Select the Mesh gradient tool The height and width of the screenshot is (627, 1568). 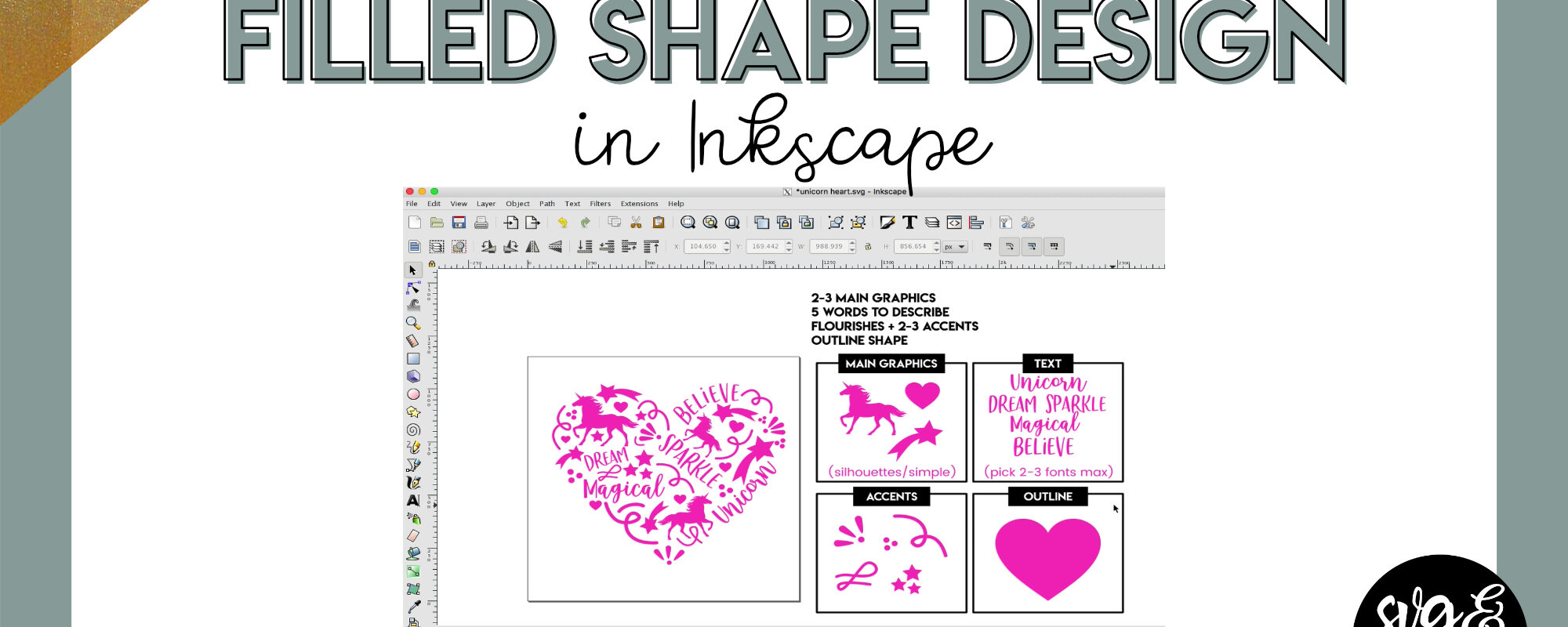click(x=413, y=589)
